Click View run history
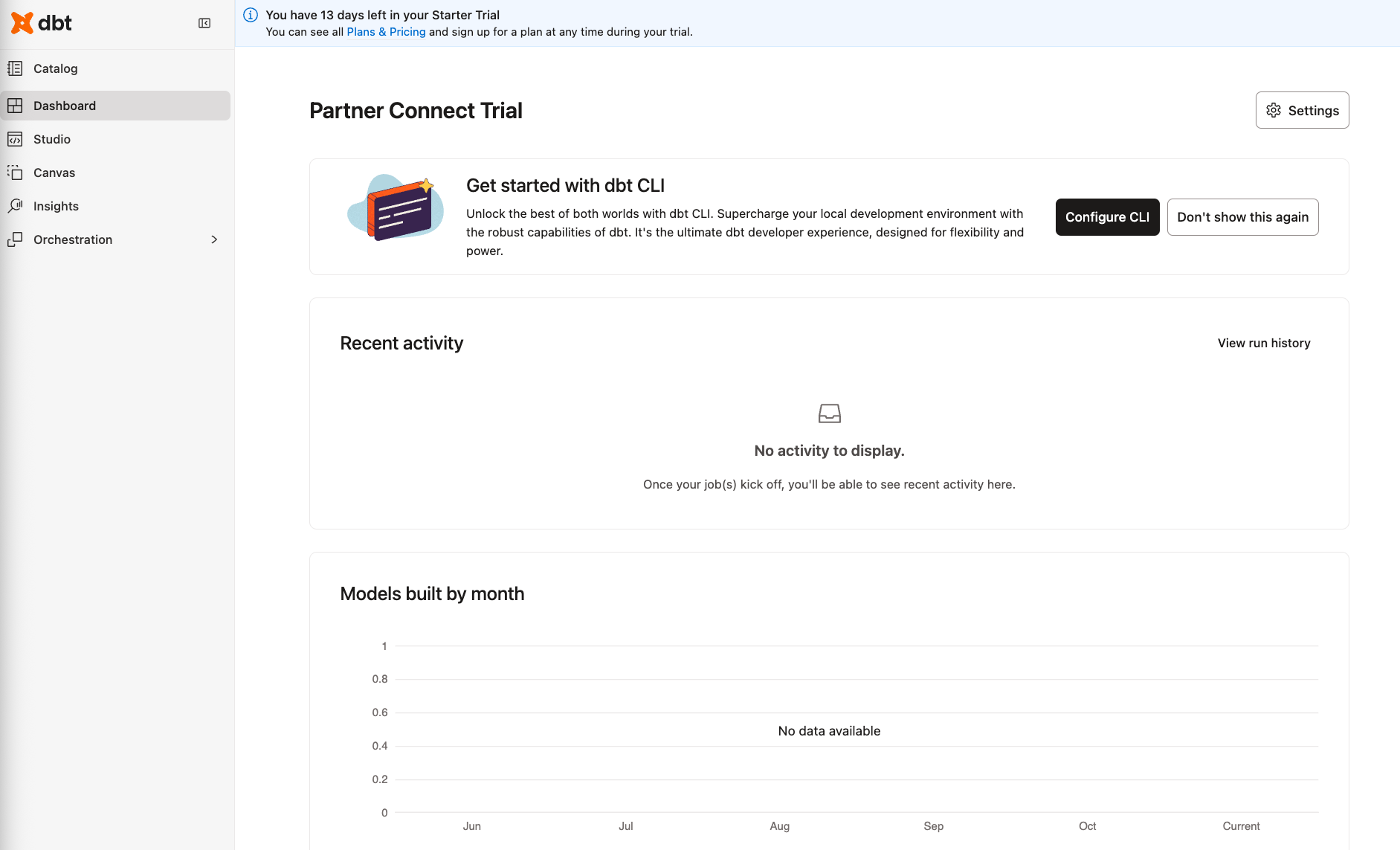 pyautogui.click(x=1263, y=343)
